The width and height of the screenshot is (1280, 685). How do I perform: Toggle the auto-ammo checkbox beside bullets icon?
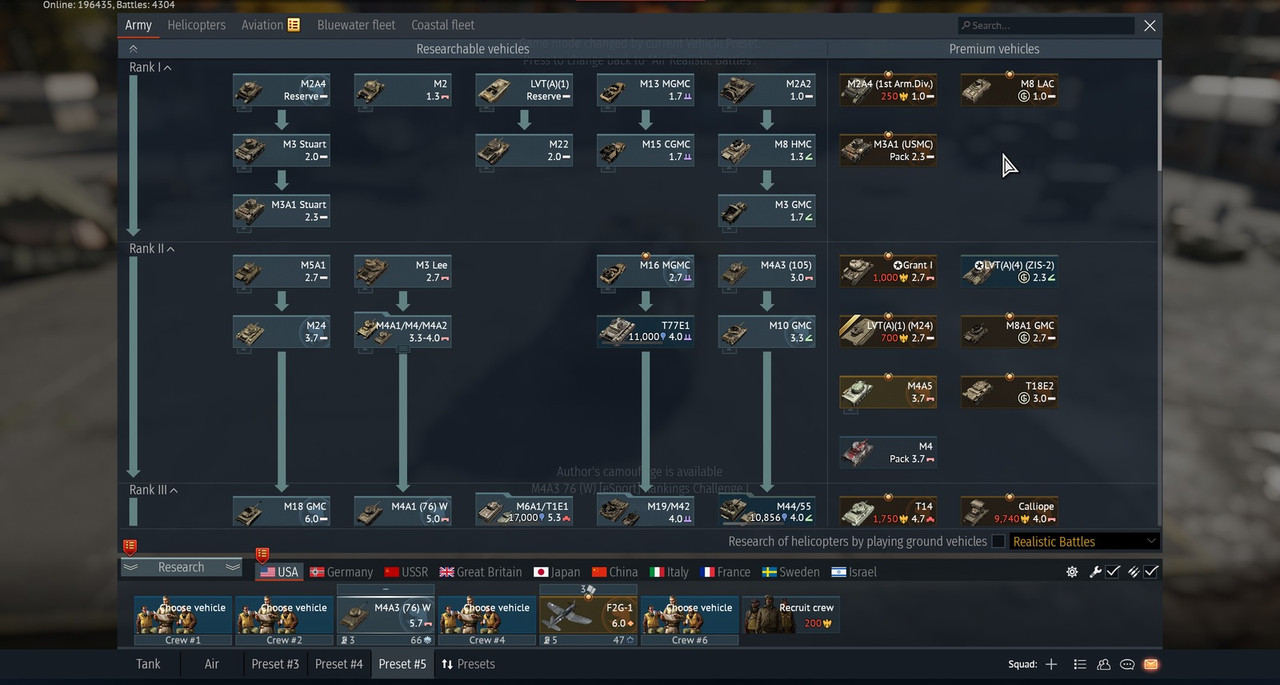tap(1151, 572)
